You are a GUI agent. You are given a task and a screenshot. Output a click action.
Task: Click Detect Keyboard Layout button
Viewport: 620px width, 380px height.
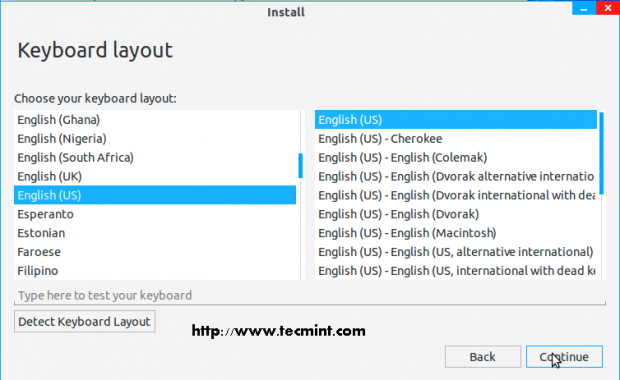pos(85,321)
